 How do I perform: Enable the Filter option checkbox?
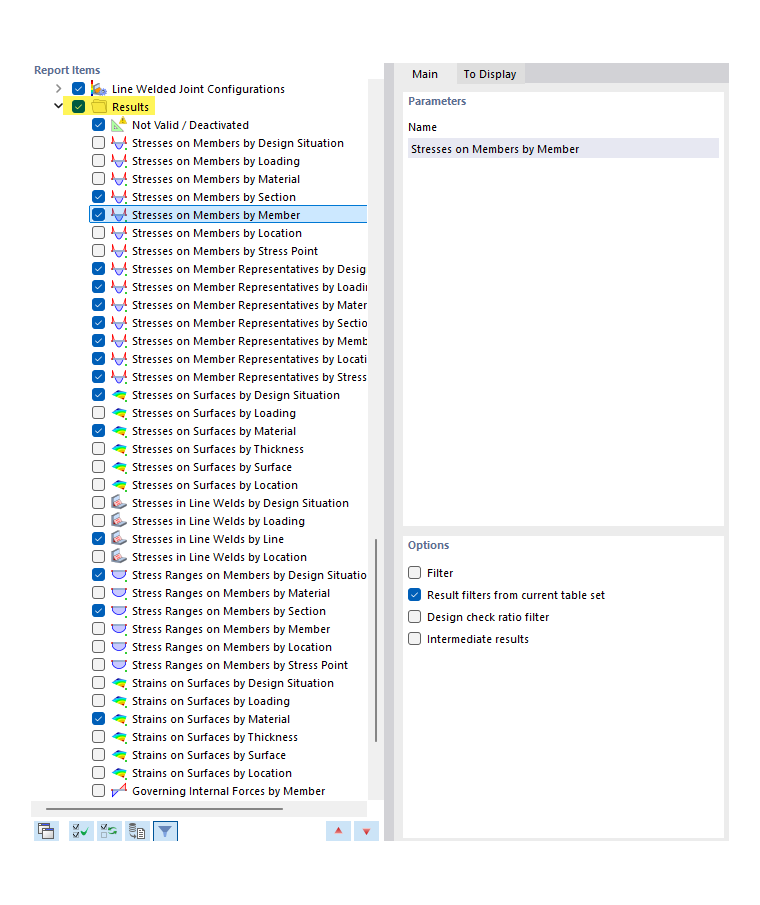(414, 573)
